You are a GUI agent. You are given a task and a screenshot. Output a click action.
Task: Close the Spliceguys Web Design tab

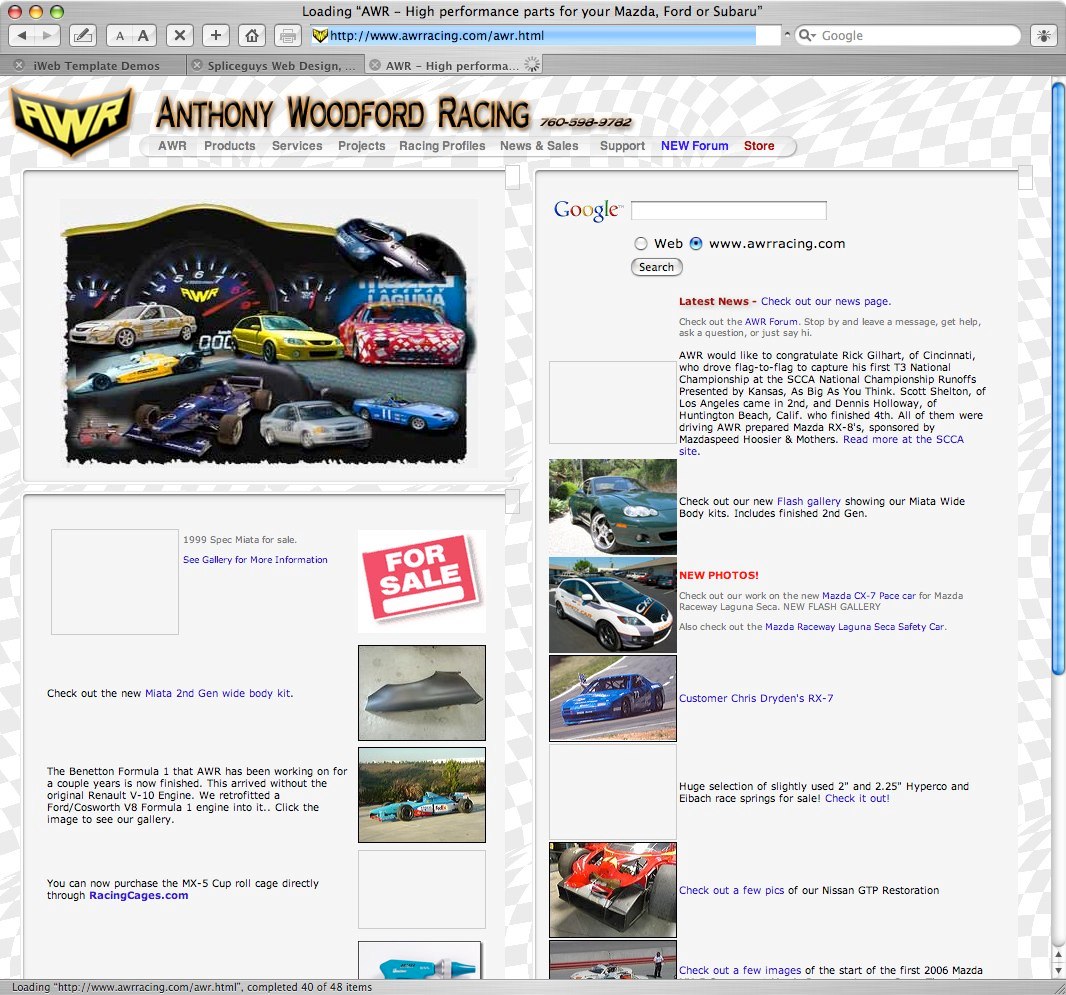click(x=196, y=65)
